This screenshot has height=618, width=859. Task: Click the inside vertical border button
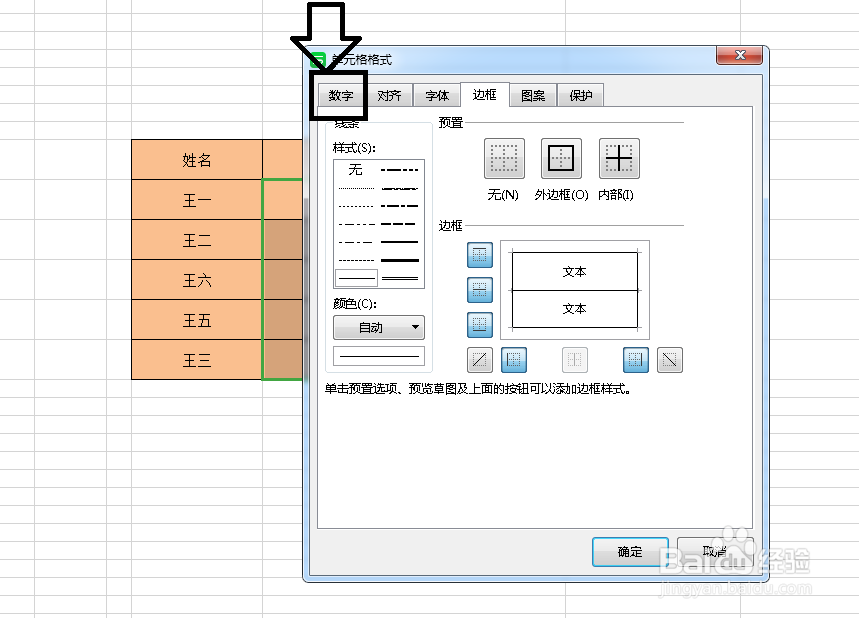point(574,360)
